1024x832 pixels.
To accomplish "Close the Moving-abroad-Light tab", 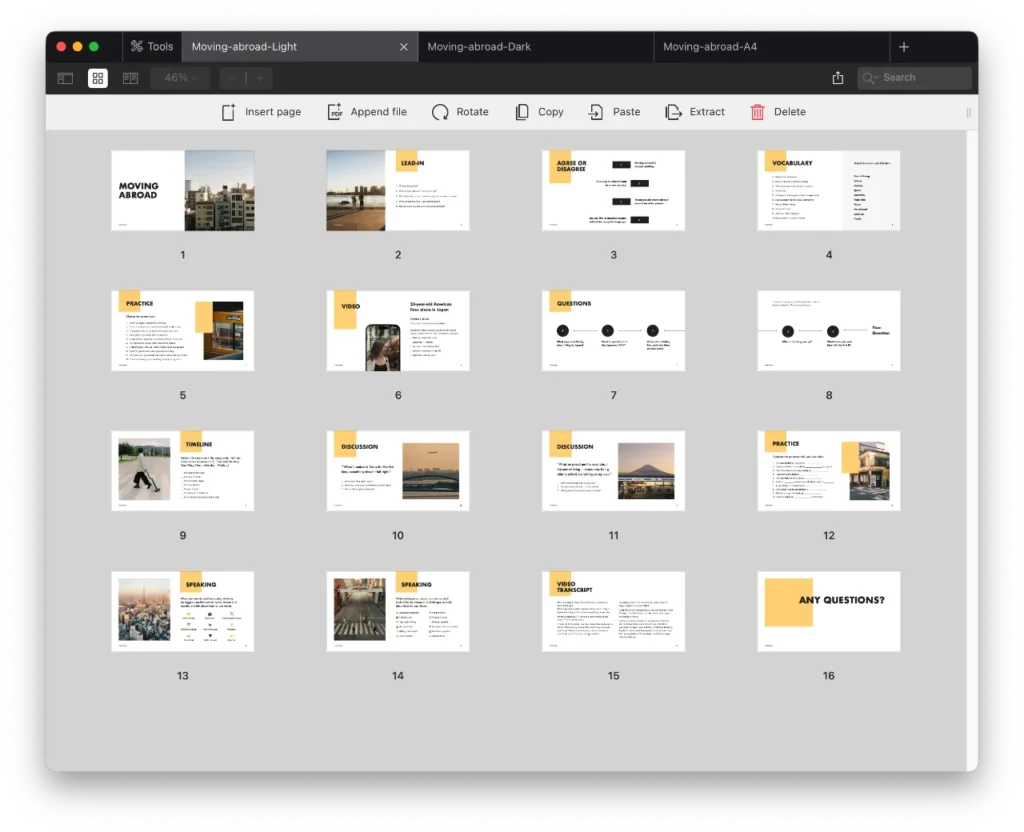I will pyautogui.click(x=404, y=46).
